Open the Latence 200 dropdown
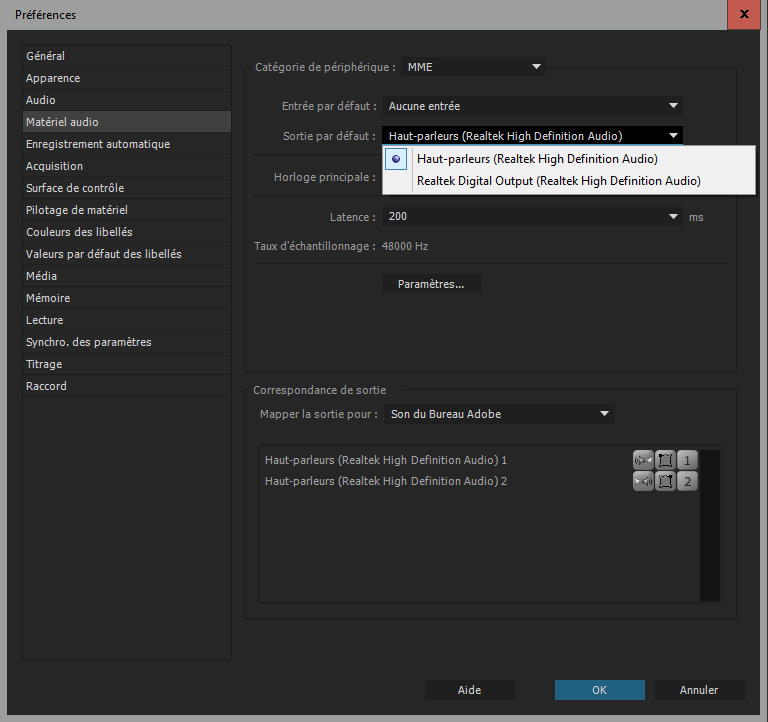This screenshot has height=722, width=768. tap(532, 216)
